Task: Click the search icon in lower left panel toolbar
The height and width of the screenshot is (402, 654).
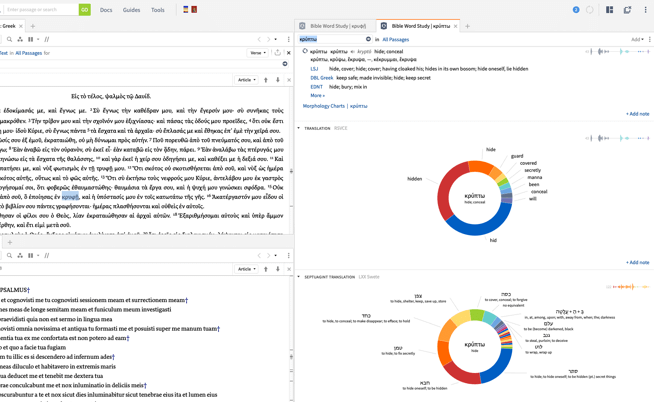Action: click(9, 255)
